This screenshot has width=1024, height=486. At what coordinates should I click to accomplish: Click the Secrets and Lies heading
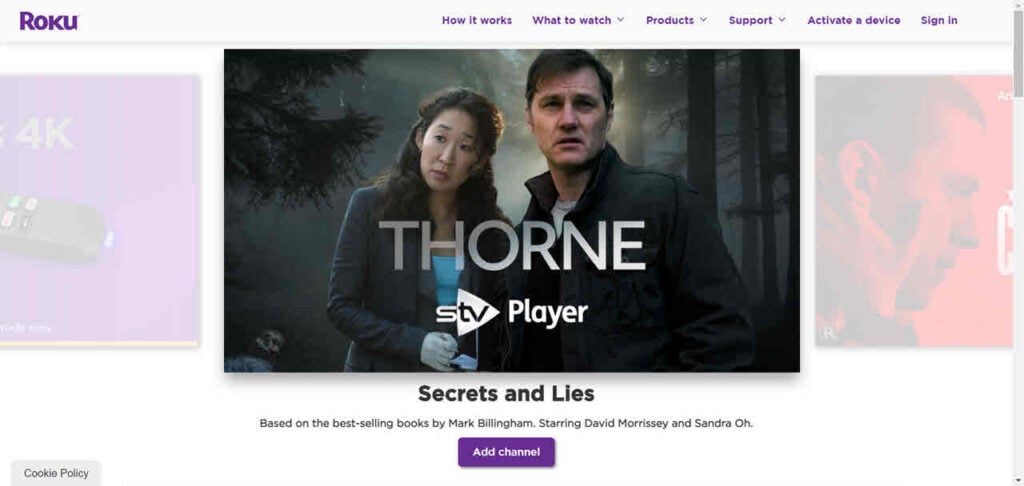(506, 394)
